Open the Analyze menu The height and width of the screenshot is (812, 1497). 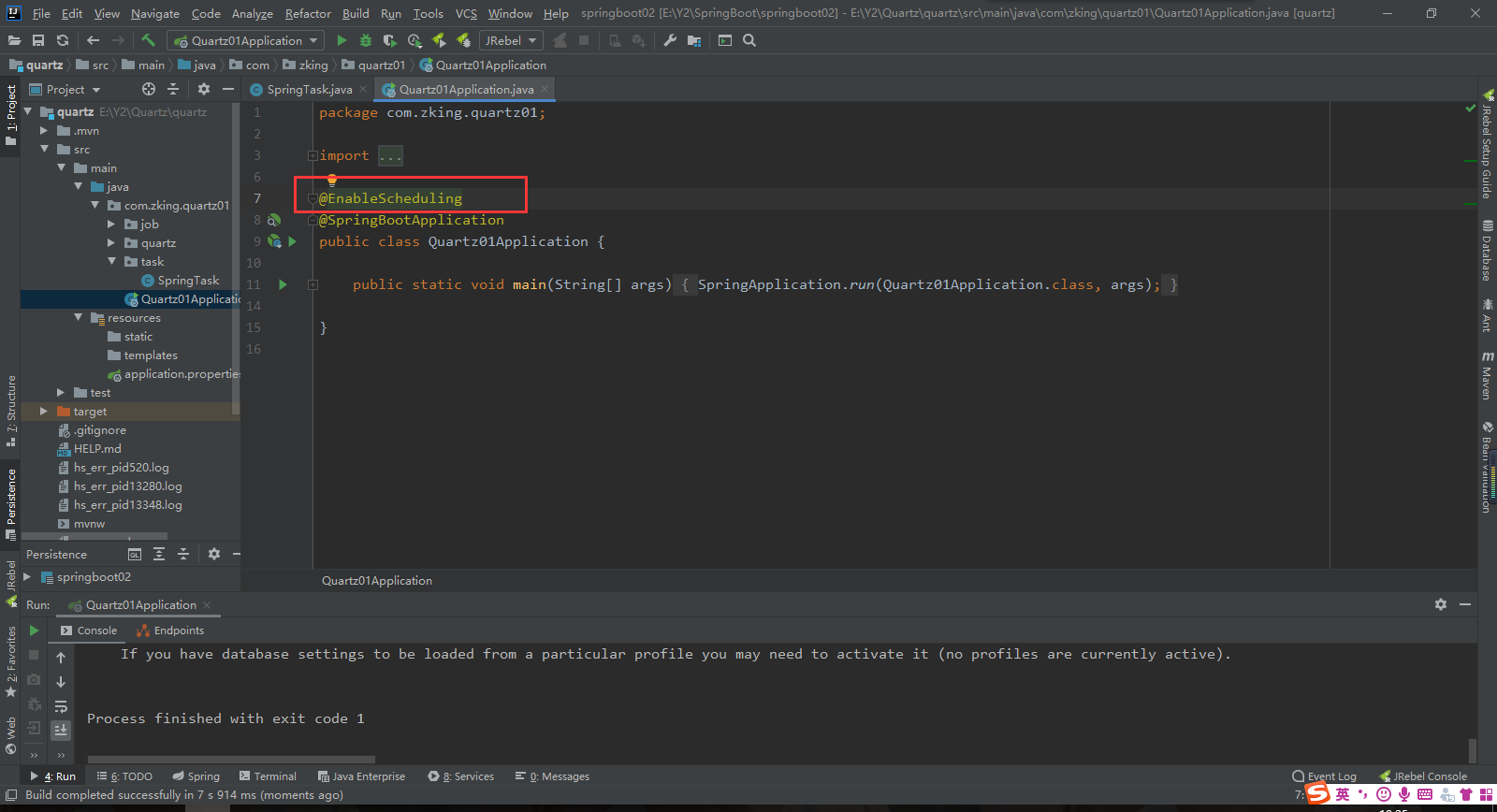pos(252,13)
